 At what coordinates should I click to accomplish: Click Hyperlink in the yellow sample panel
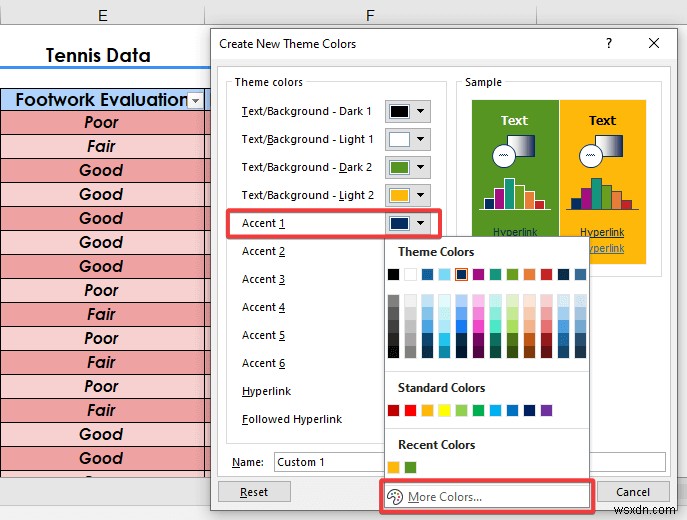[x=602, y=232]
